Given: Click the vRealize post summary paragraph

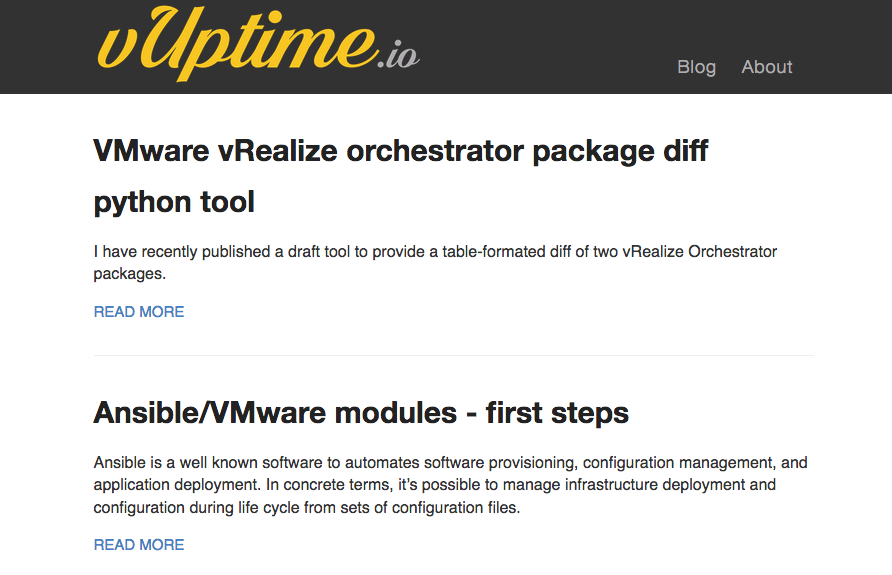Looking at the screenshot, I should [x=435, y=263].
